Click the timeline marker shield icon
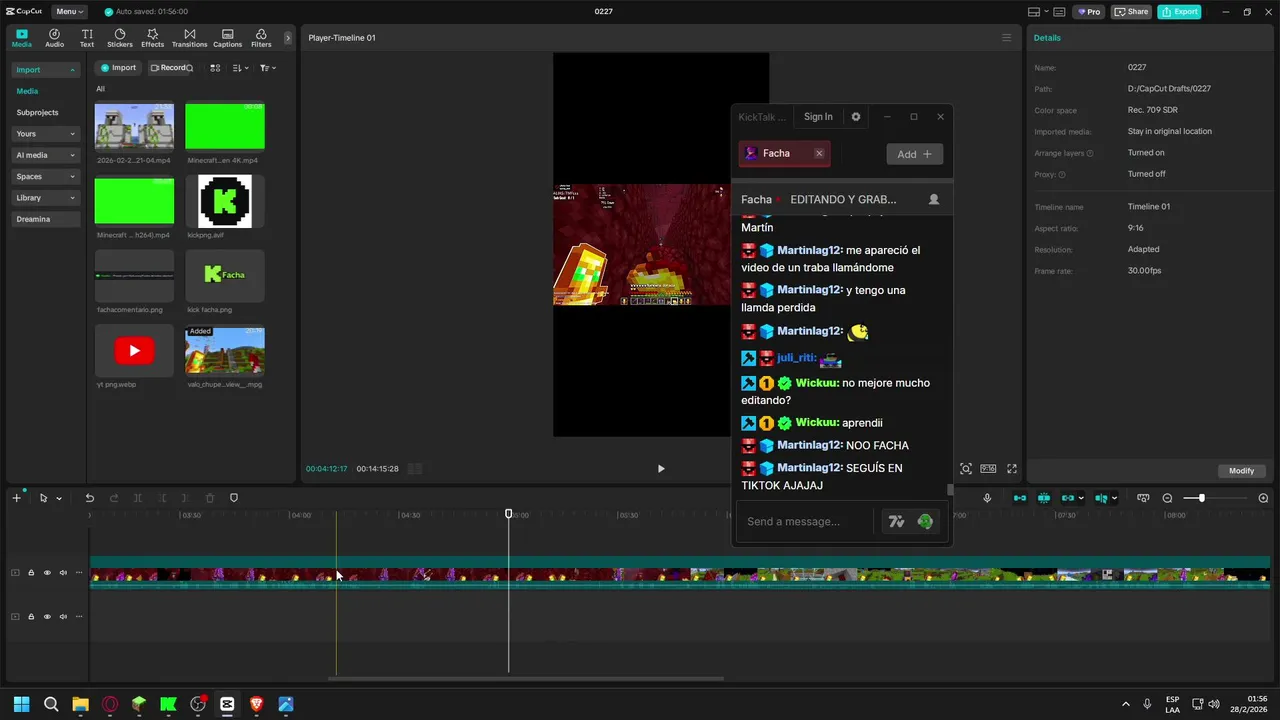Viewport: 1280px width, 720px height. click(x=234, y=498)
